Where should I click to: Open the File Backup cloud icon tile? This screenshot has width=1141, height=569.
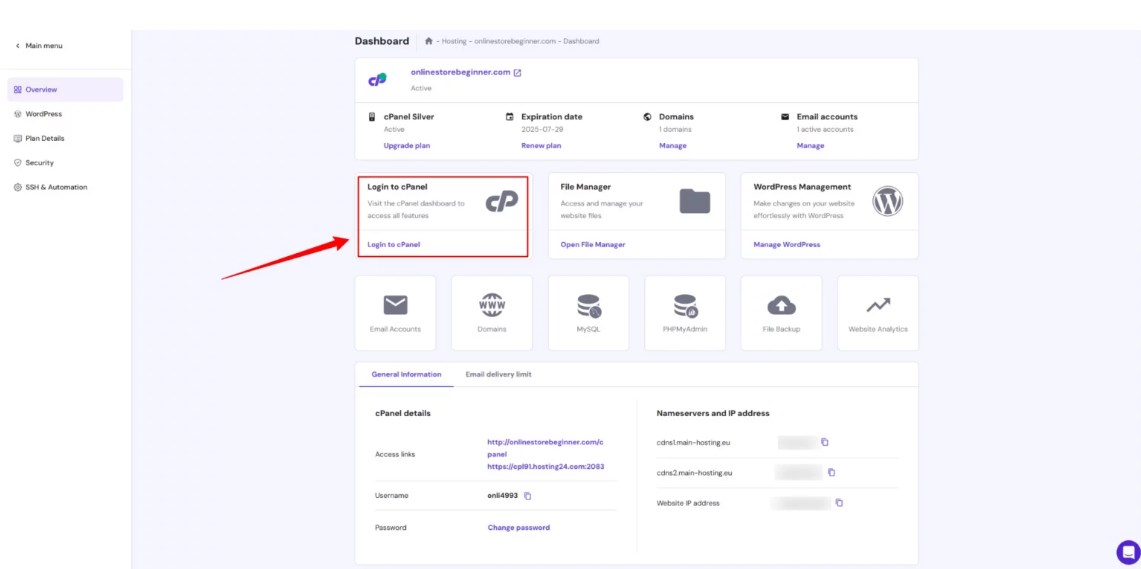click(x=781, y=312)
